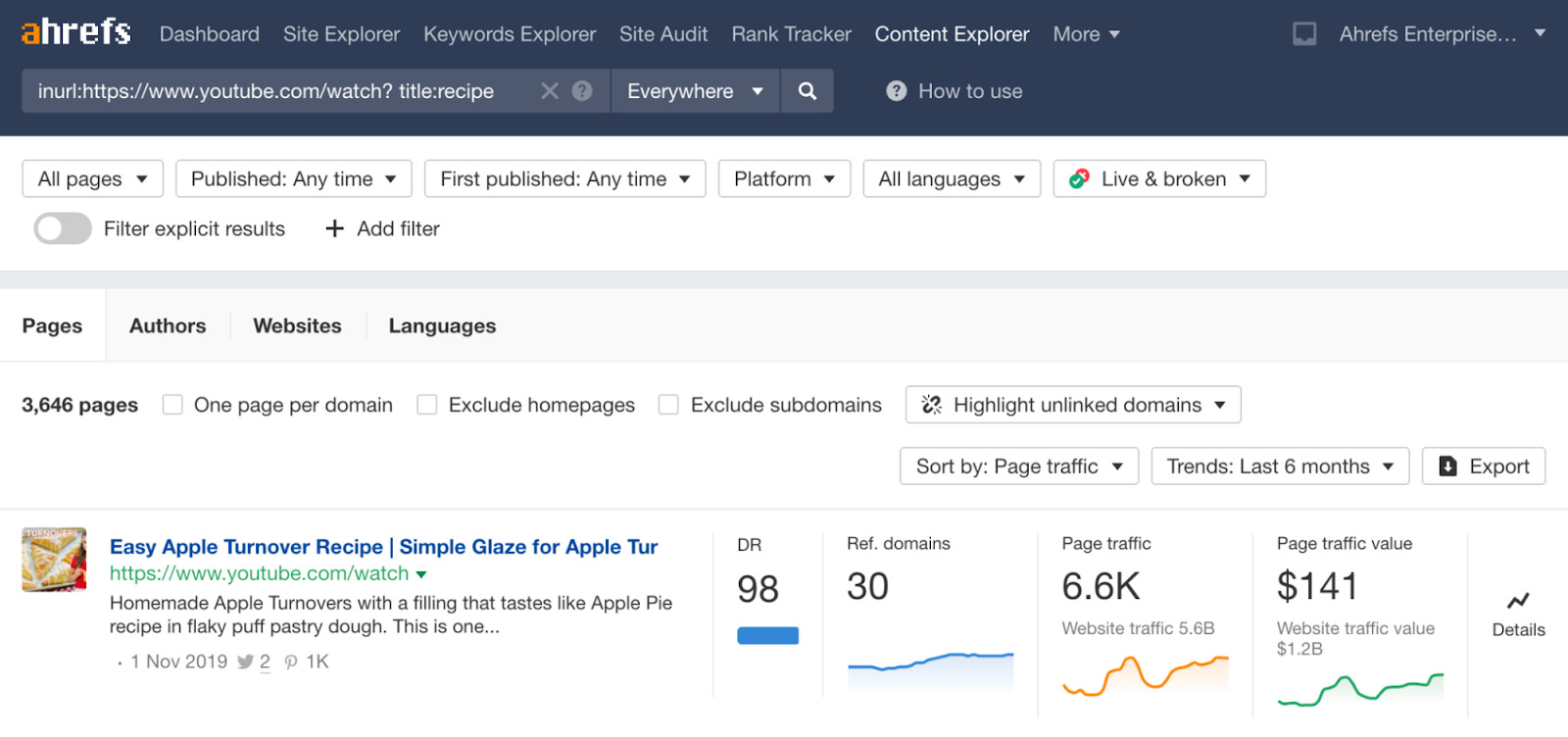Open Keywords Explorer in the top menu
This screenshot has width=1568, height=737.
pos(509,34)
